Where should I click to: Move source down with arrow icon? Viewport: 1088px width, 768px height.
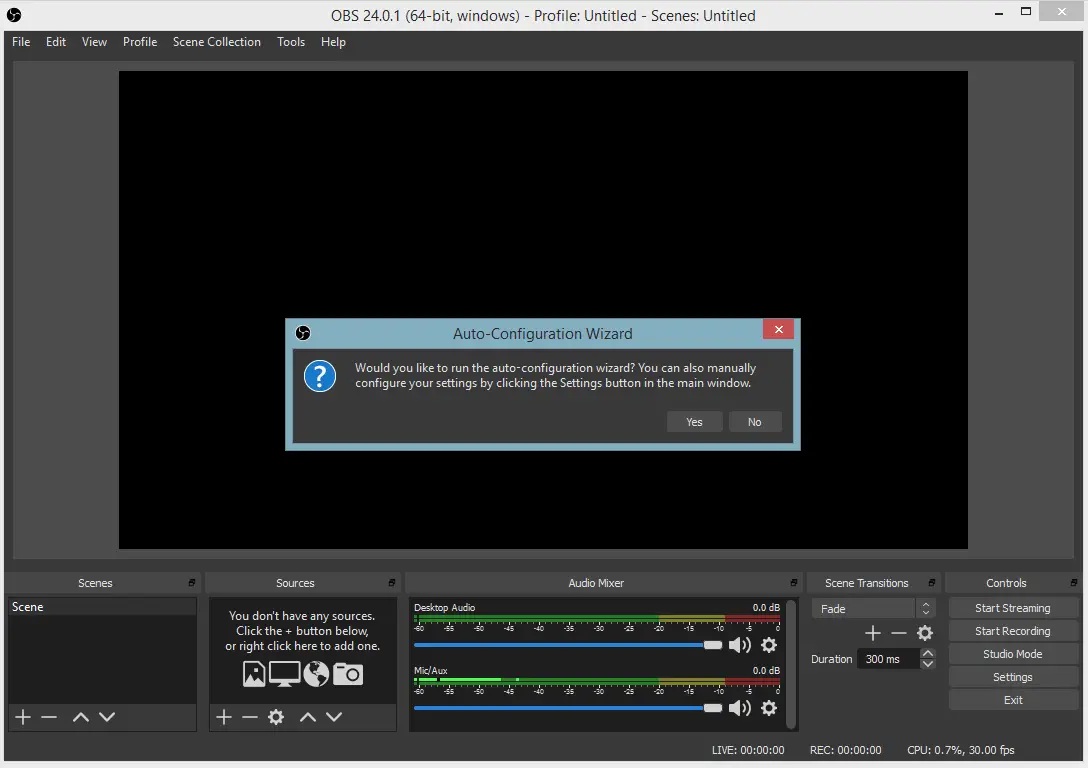(334, 717)
